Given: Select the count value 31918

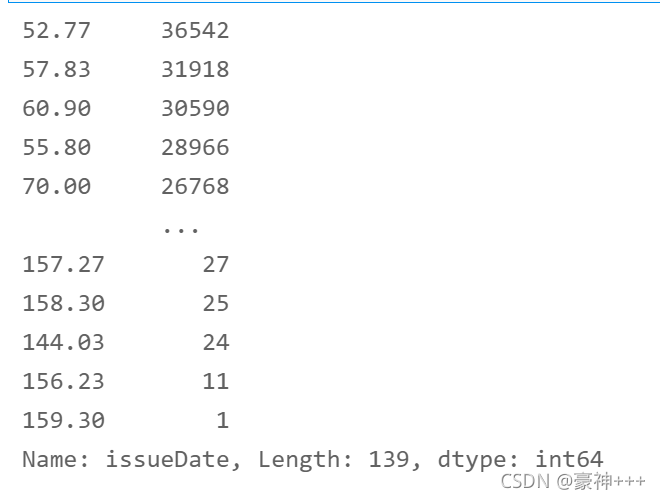Looking at the screenshot, I should (195, 69).
